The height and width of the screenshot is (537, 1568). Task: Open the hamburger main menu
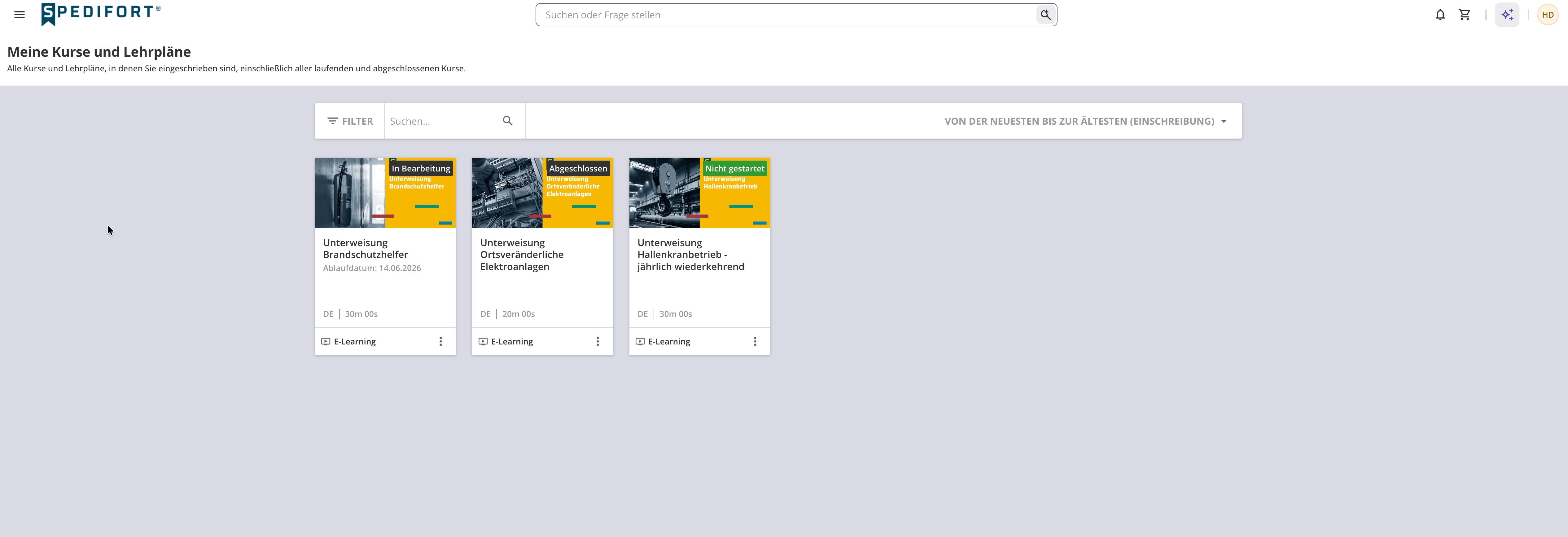click(20, 15)
